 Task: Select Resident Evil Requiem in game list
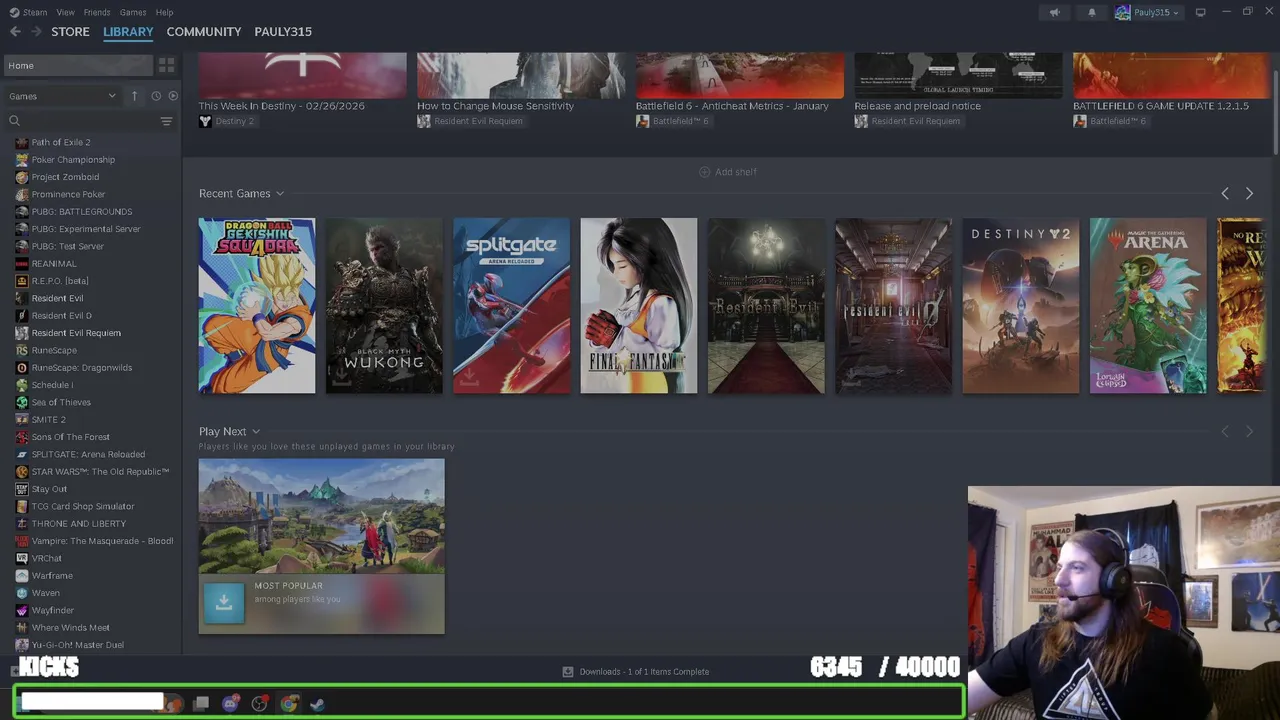[x=76, y=333]
